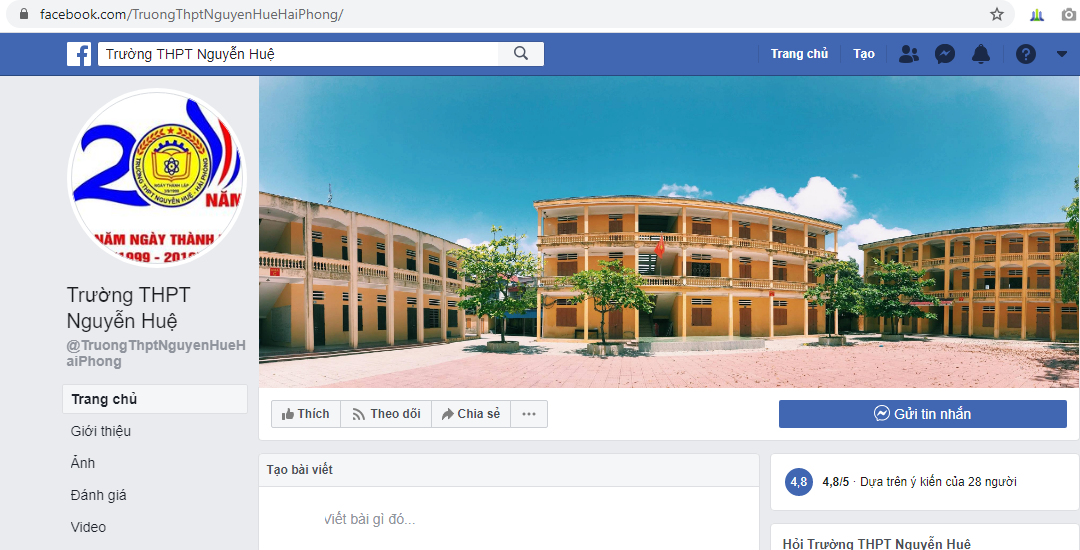Click the camera icon in browser toolbar
Screen dimensions: 1080x550
point(1068,14)
